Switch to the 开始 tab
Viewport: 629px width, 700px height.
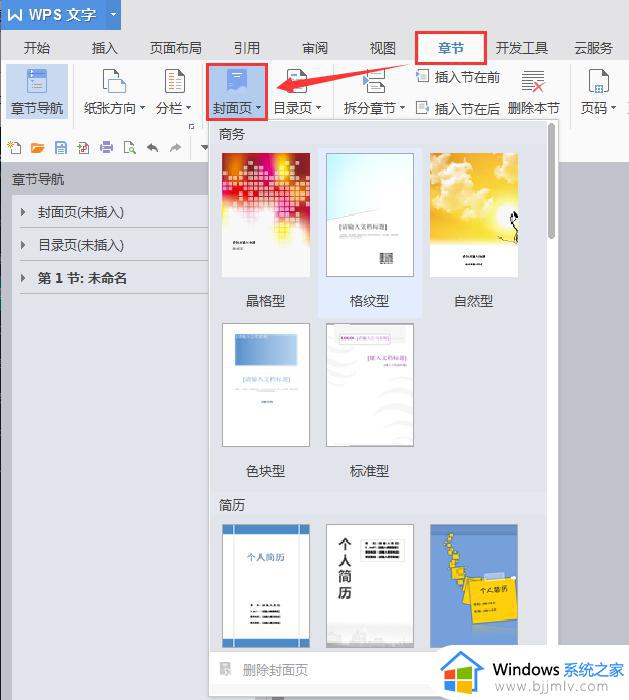(x=37, y=48)
